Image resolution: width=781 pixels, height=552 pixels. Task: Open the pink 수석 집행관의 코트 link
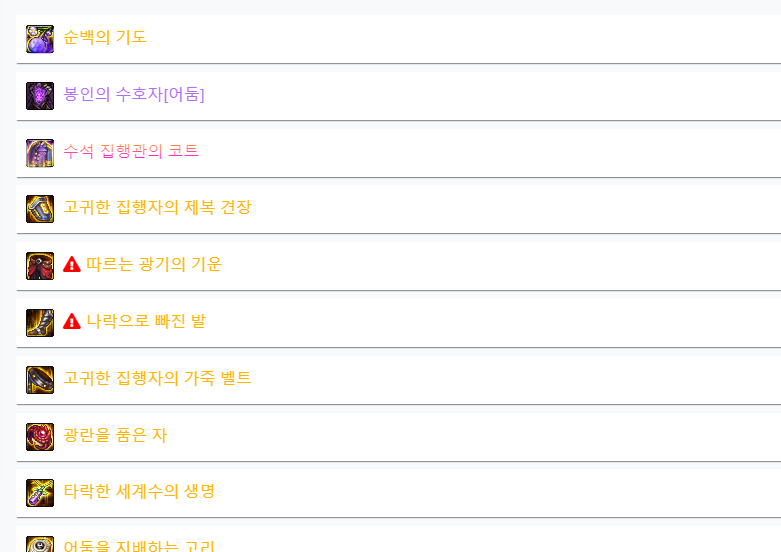[131, 150]
